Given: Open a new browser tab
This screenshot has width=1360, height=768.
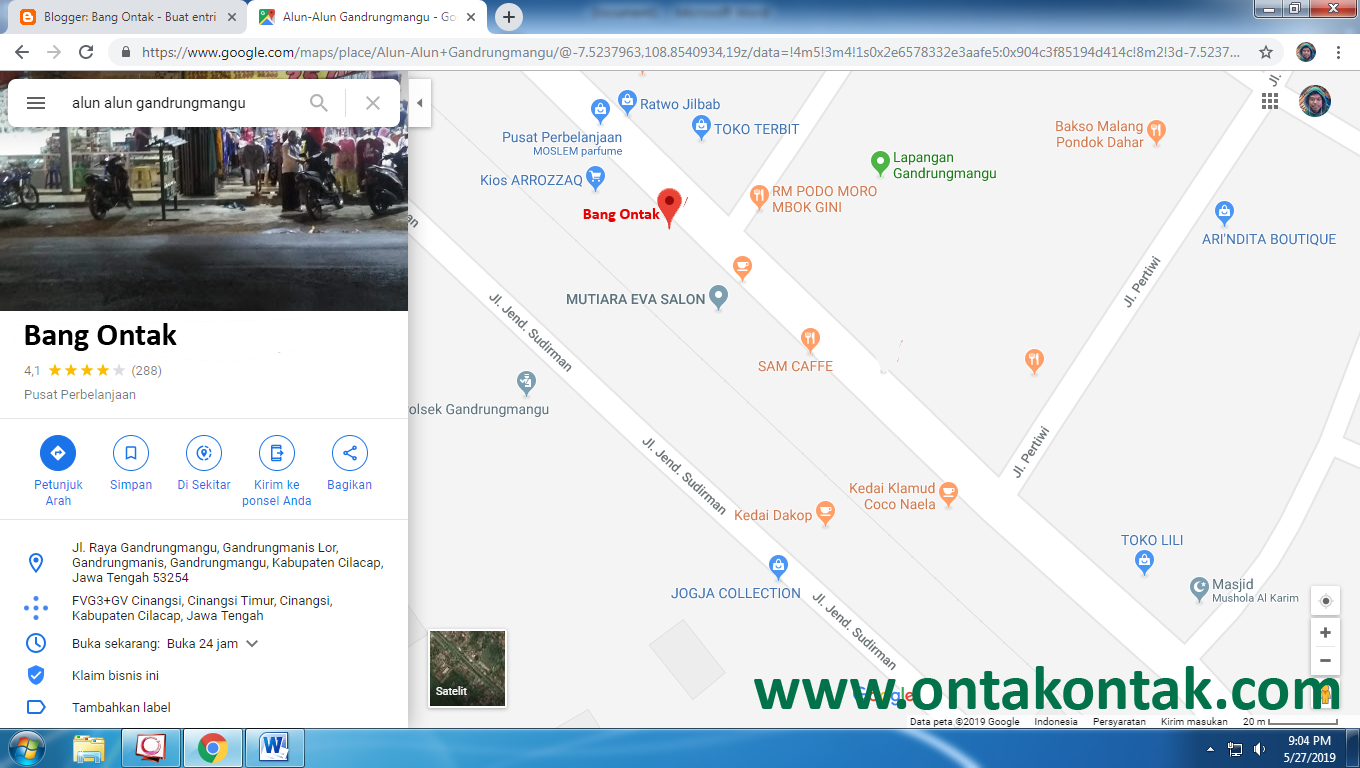Looking at the screenshot, I should [x=509, y=17].
